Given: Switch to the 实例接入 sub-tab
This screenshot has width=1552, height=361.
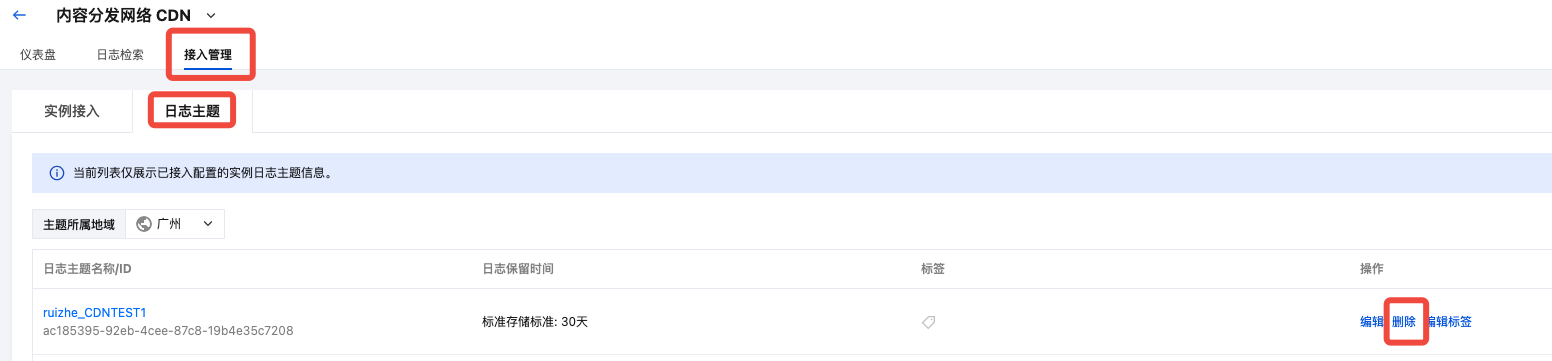Looking at the screenshot, I should click(x=72, y=111).
